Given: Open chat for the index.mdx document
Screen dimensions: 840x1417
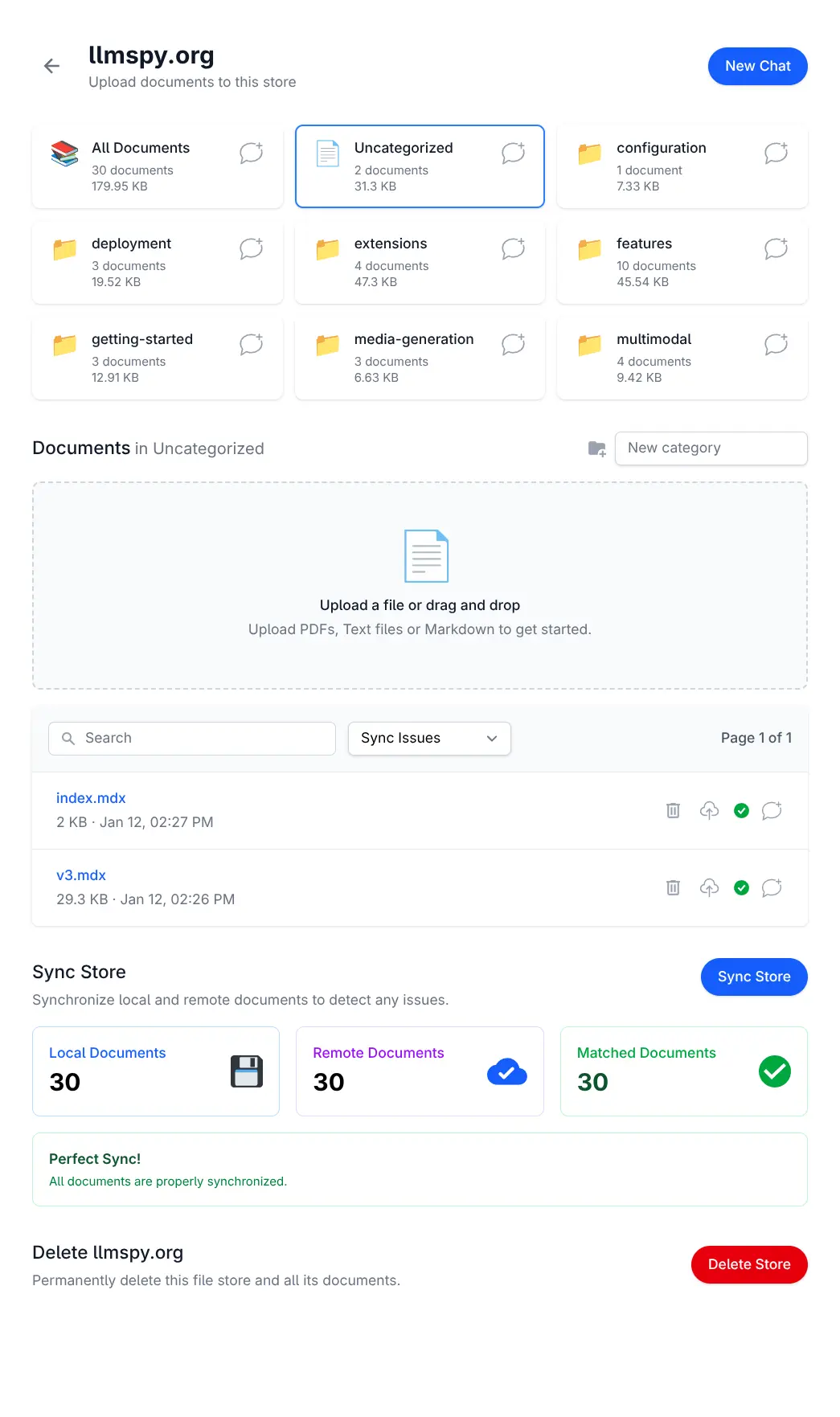Looking at the screenshot, I should click(x=772, y=810).
